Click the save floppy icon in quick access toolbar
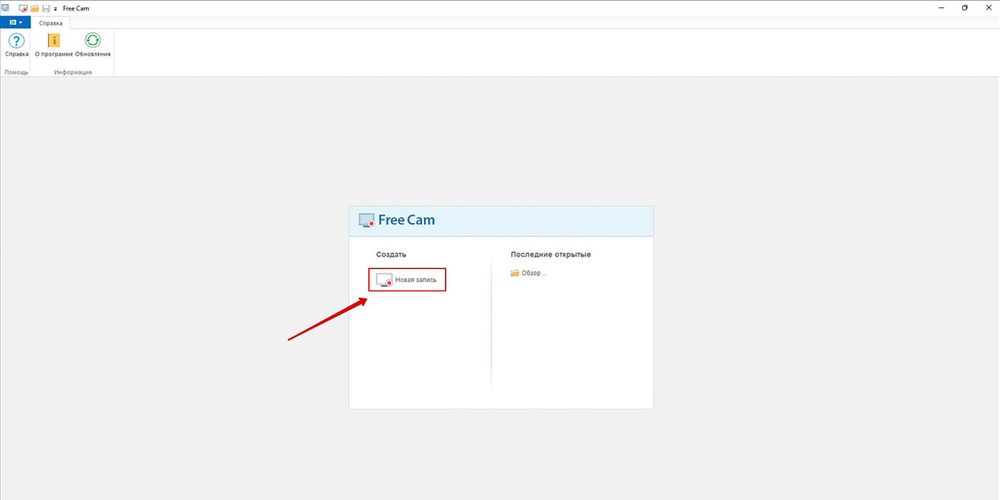 [45, 8]
